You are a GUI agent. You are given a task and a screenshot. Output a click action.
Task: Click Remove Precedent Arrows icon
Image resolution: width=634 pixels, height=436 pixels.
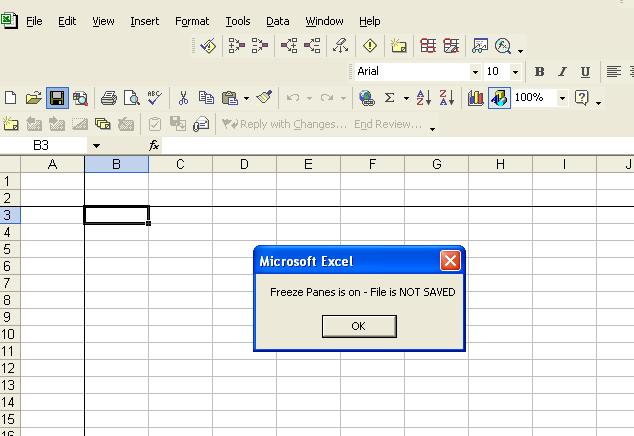[x=260, y=46]
